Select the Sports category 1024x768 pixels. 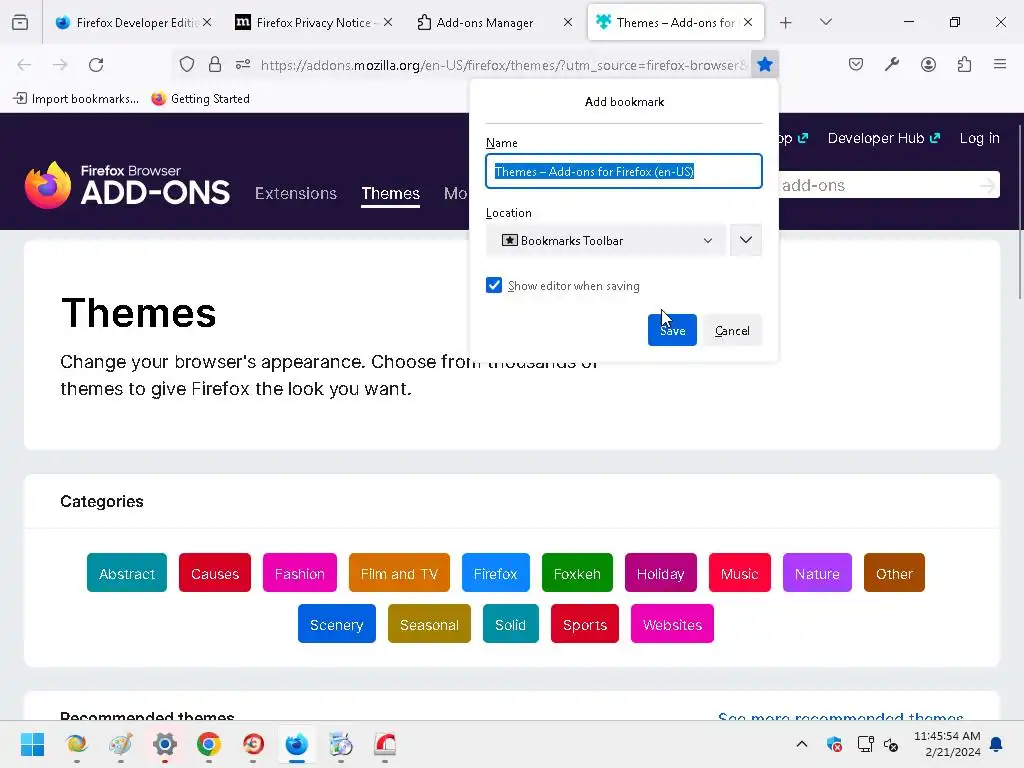tap(584, 624)
